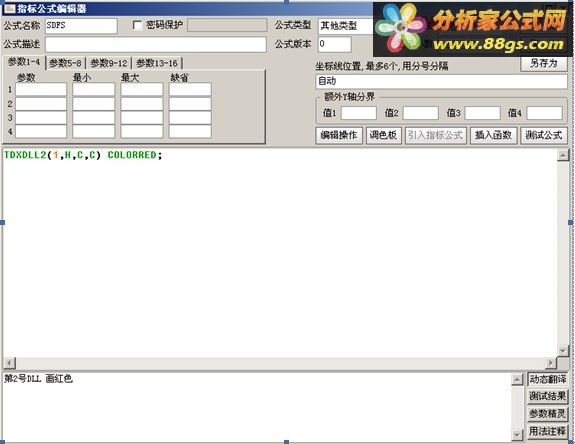
Task: Click row 1 缺省 field
Action: [190, 89]
